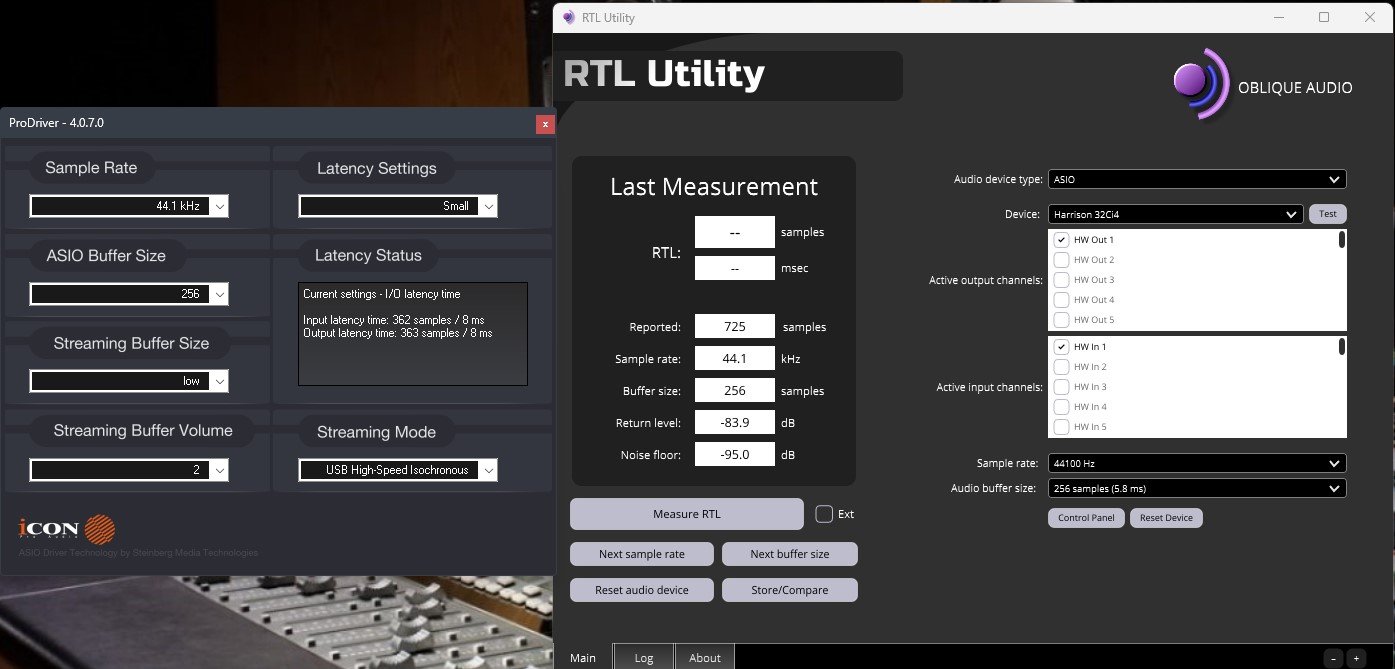1395x669 pixels.
Task: Click the Buffer size 256 field
Action: (x=735, y=391)
